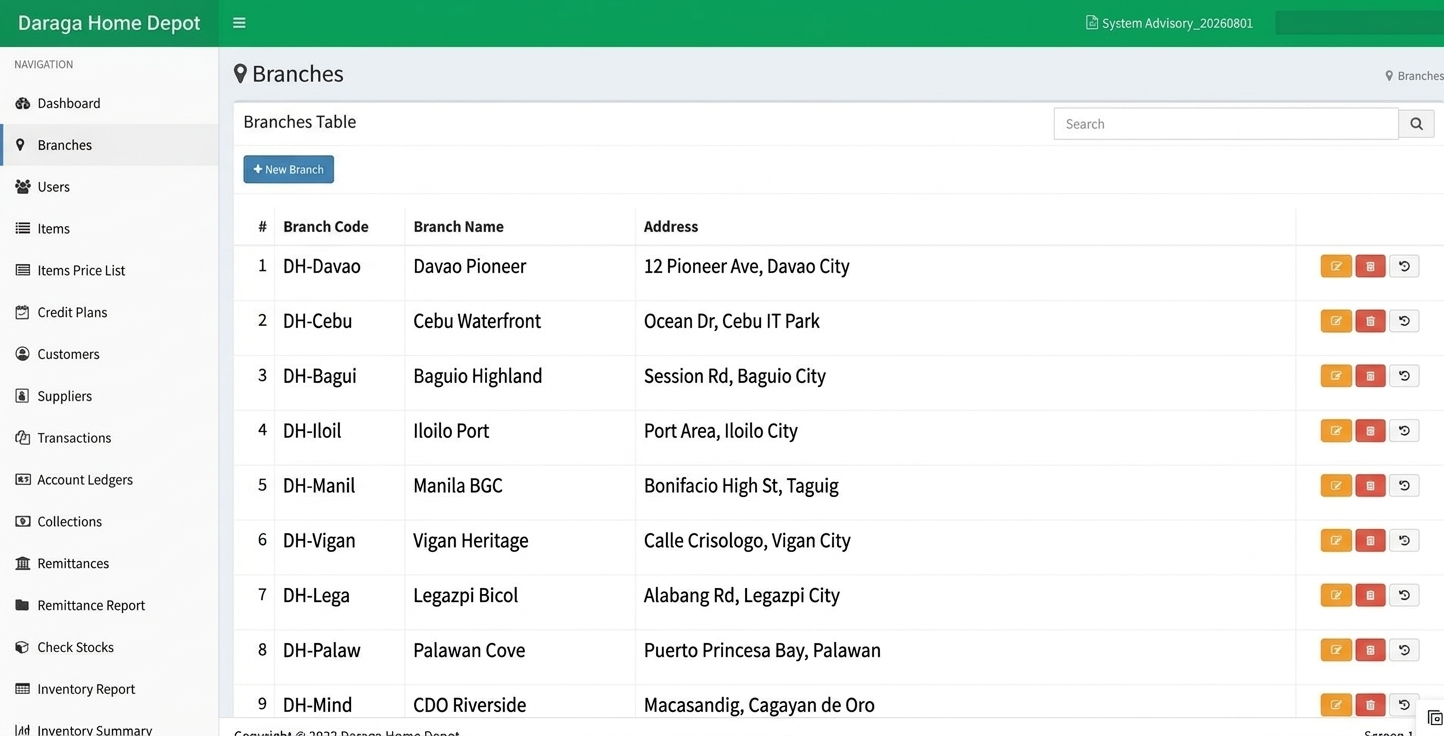
Task: Focus the Search input field
Action: (1226, 124)
